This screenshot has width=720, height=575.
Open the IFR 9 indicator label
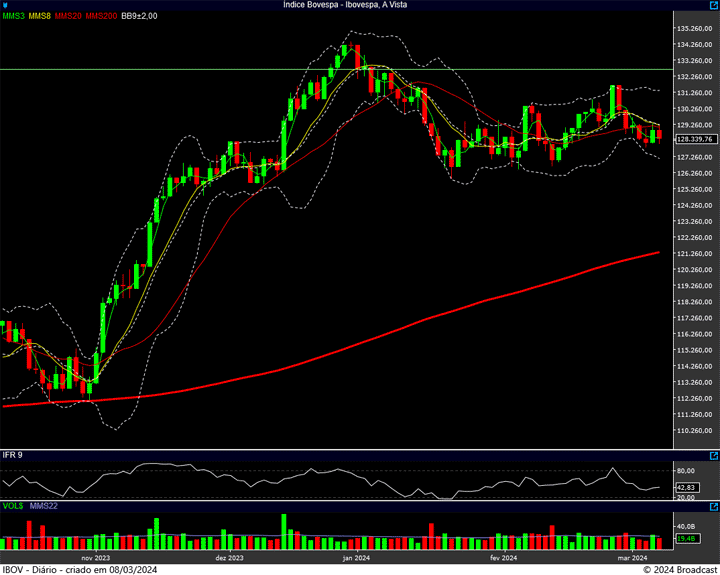tap(12, 455)
